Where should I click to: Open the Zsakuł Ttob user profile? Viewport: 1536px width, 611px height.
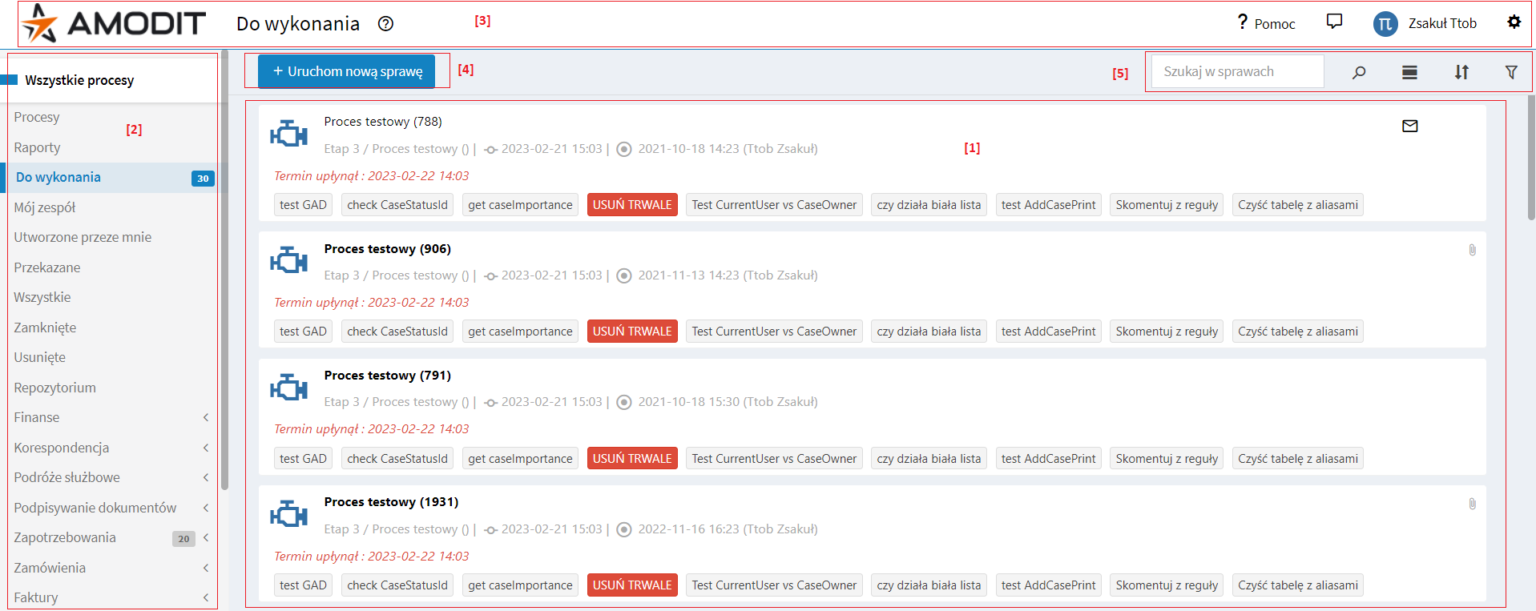coord(1425,23)
